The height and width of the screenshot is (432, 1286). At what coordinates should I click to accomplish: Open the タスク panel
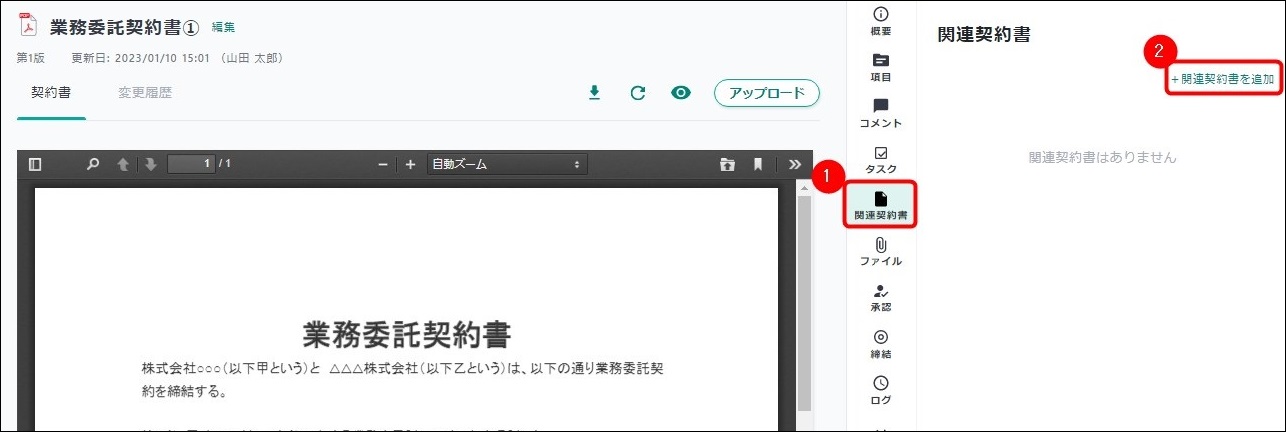880,159
